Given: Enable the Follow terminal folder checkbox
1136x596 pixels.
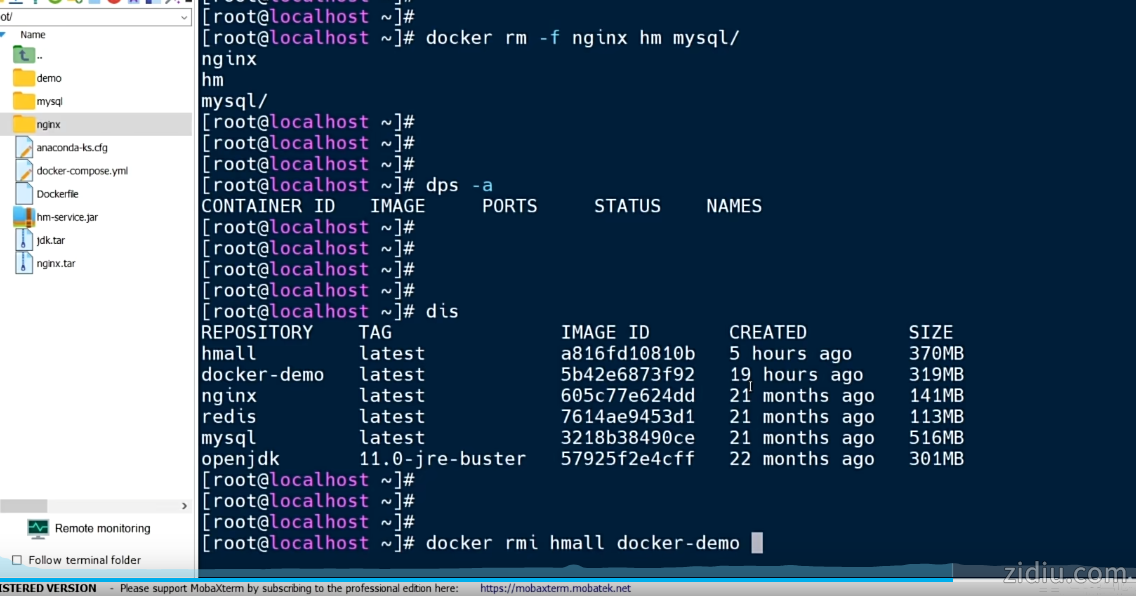Looking at the screenshot, I should click(16, 560).
